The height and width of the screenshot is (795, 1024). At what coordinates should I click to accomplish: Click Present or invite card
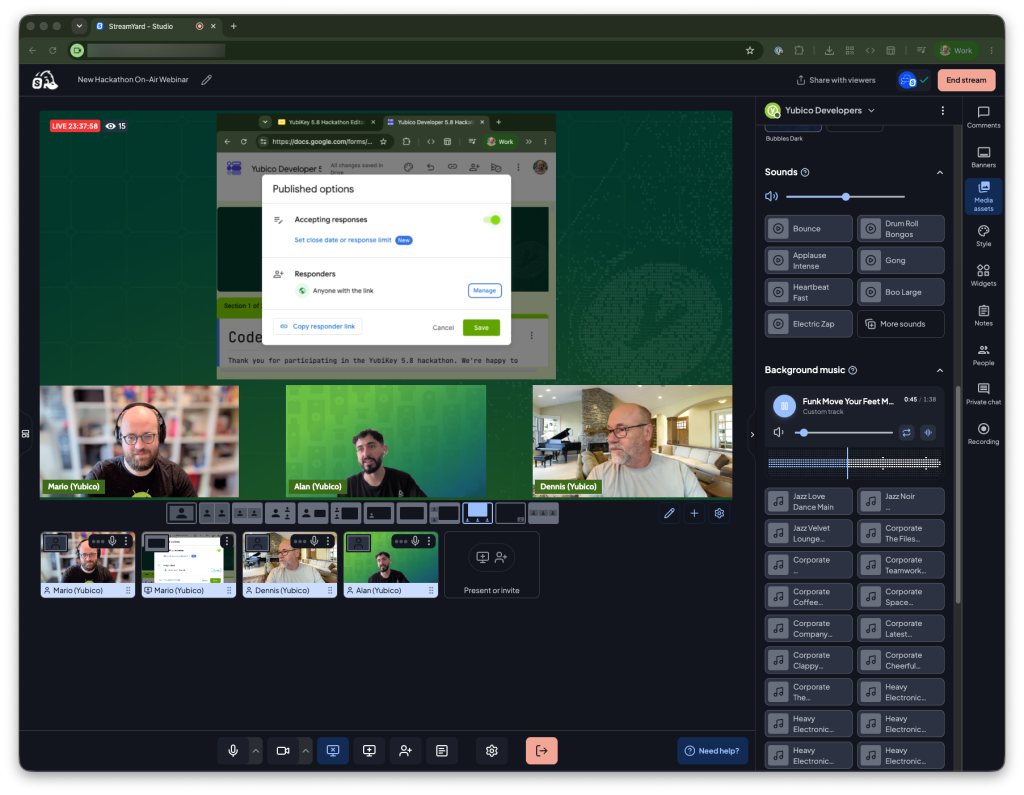click(492, 564)
